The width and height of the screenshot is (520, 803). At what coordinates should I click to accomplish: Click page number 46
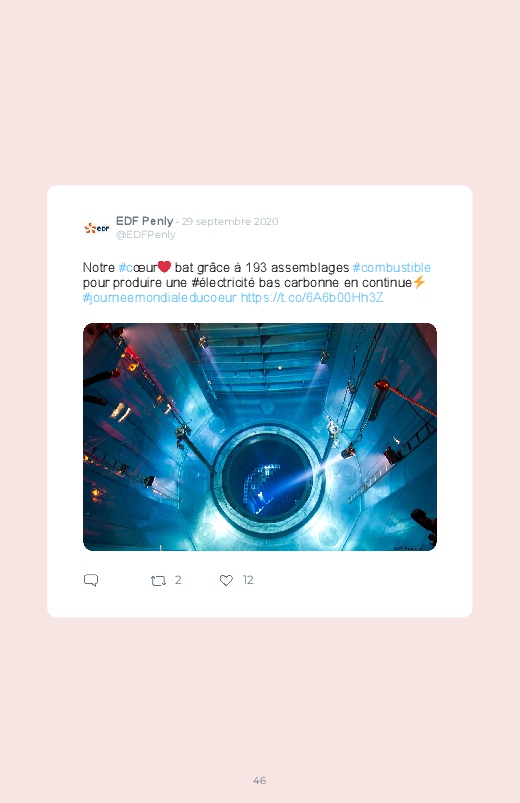[260, 780]
